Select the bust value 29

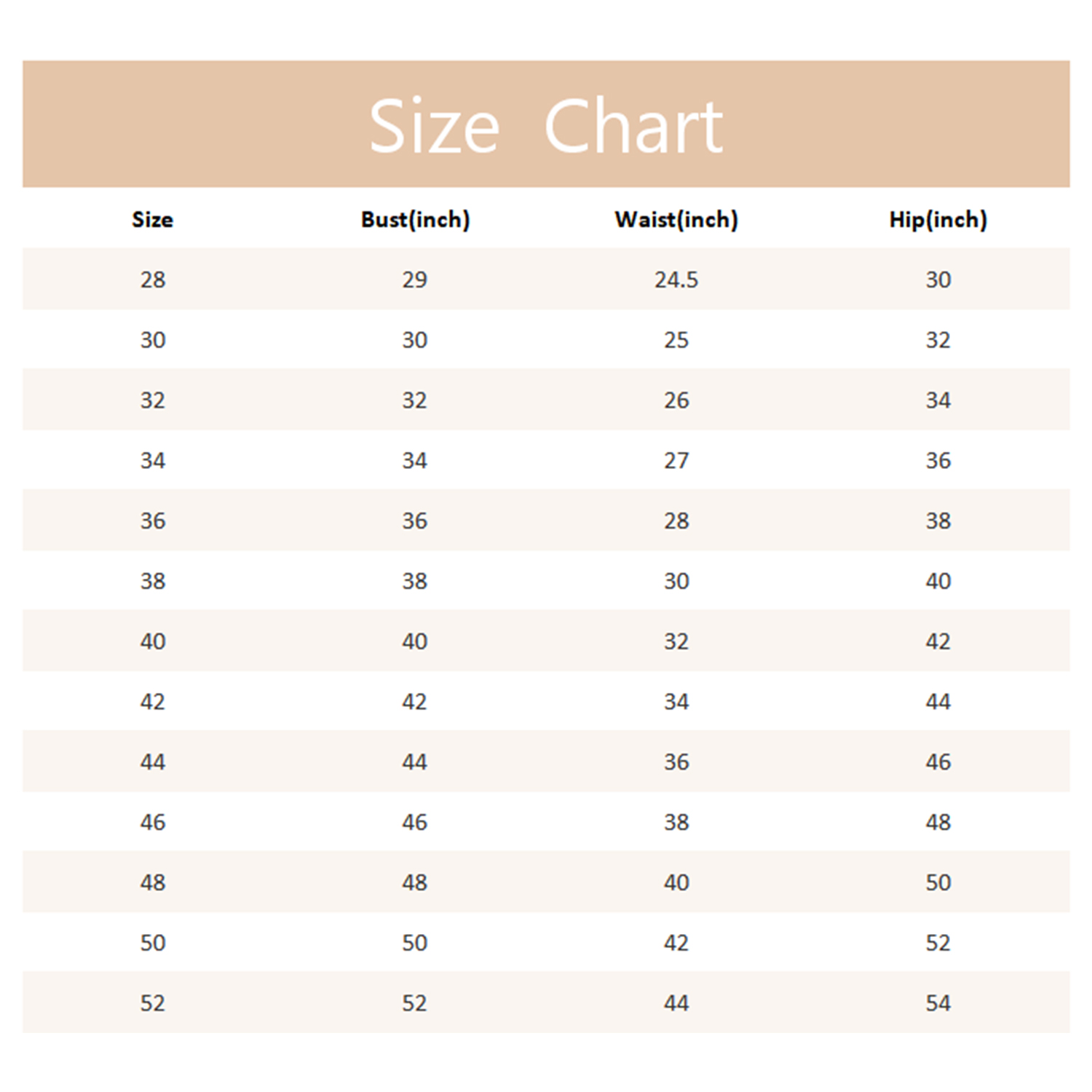point(415,280)
